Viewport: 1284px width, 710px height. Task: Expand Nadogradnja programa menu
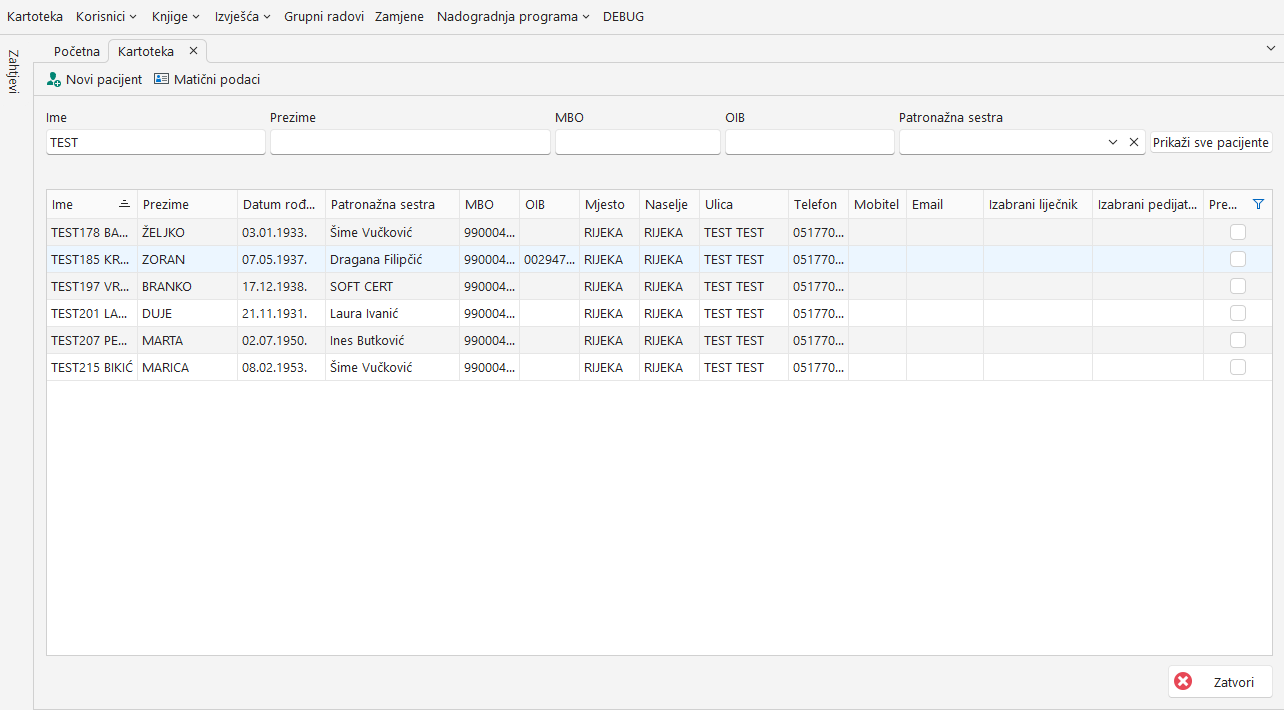pyautogui.click(x=513, y=17)
